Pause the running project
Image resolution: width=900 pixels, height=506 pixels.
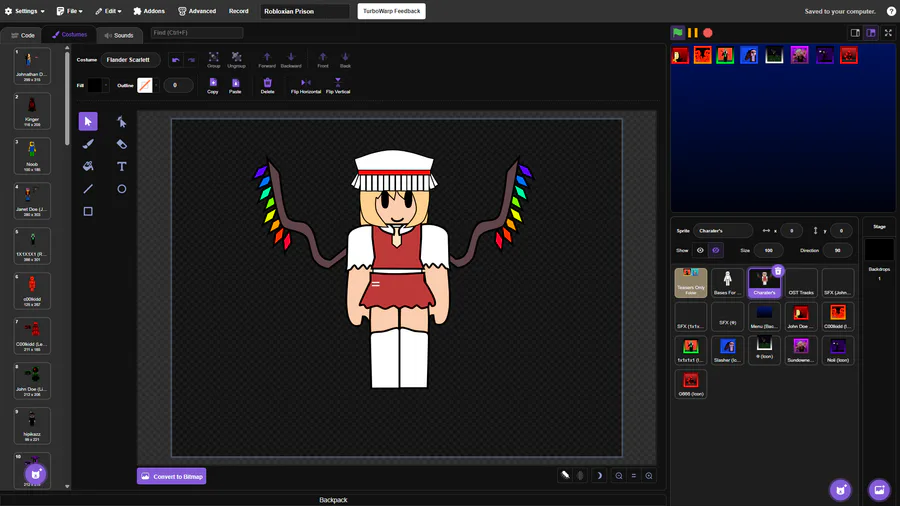pos(693,33)
